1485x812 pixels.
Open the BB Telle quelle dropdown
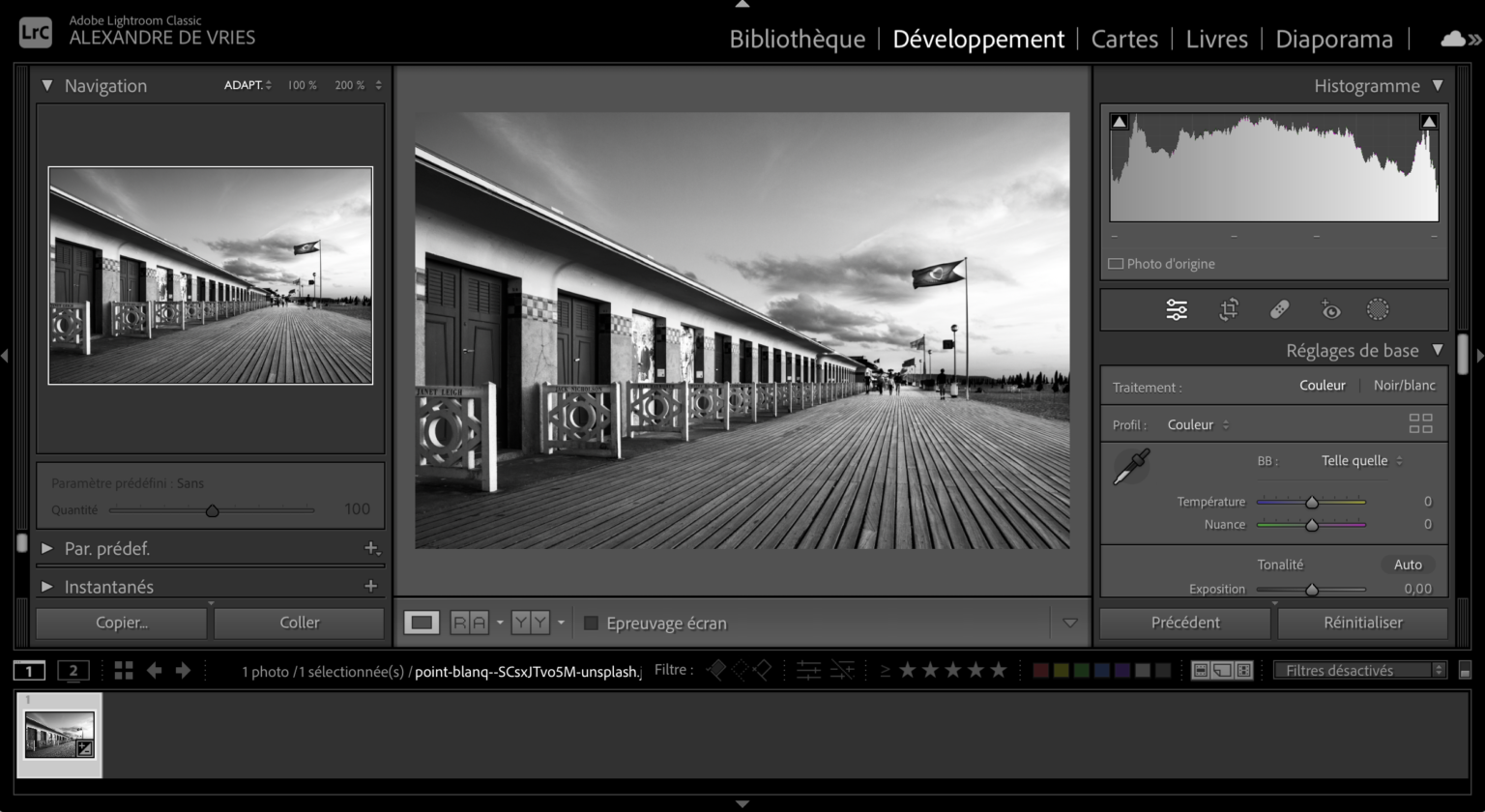tap(1362, 460)
